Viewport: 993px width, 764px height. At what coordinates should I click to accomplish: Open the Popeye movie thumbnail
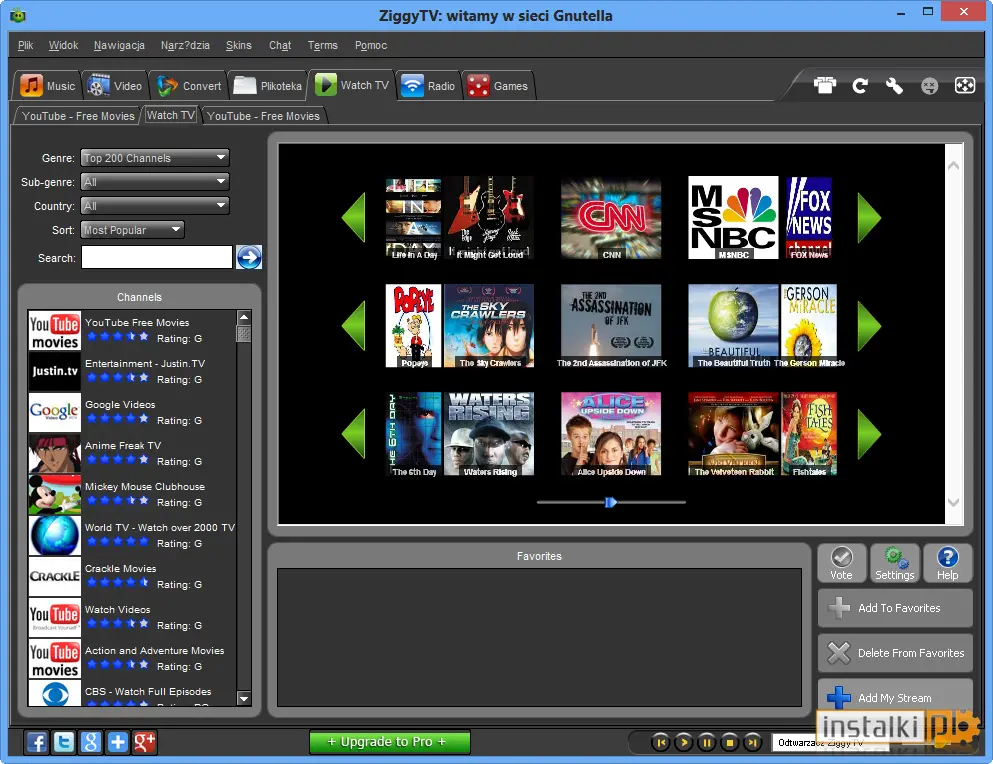click(x=414, y=326)
